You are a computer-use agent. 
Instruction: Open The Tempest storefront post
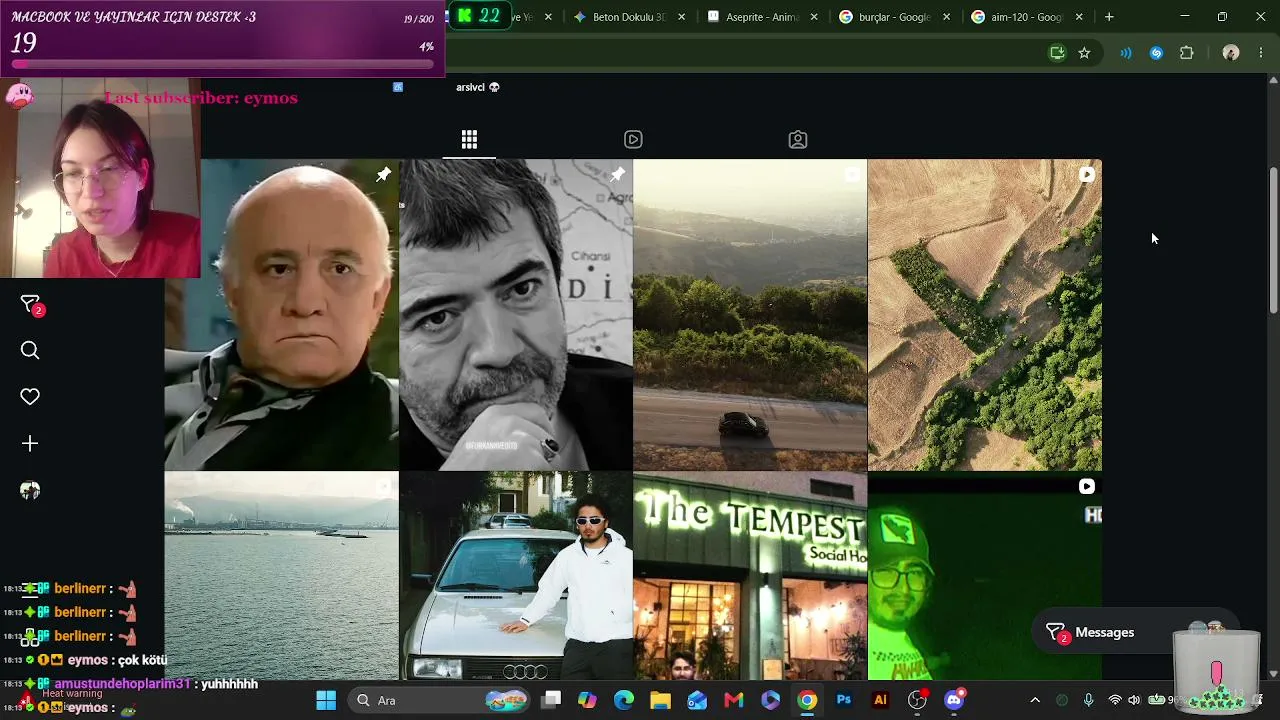point(750,576)
